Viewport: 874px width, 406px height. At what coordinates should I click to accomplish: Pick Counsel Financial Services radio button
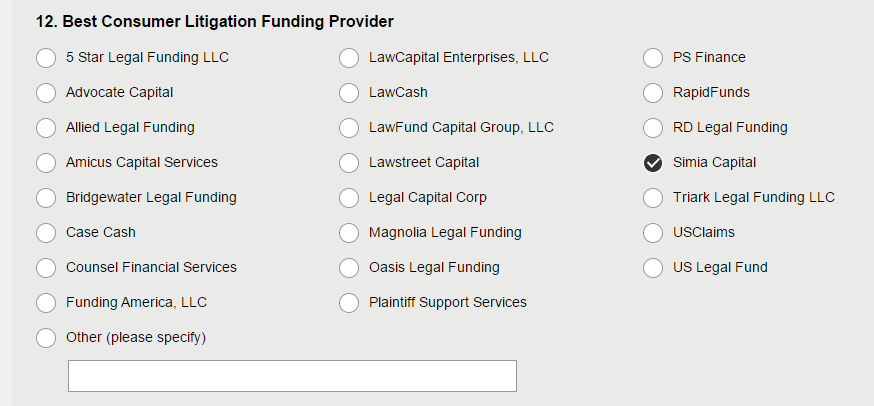46,268
